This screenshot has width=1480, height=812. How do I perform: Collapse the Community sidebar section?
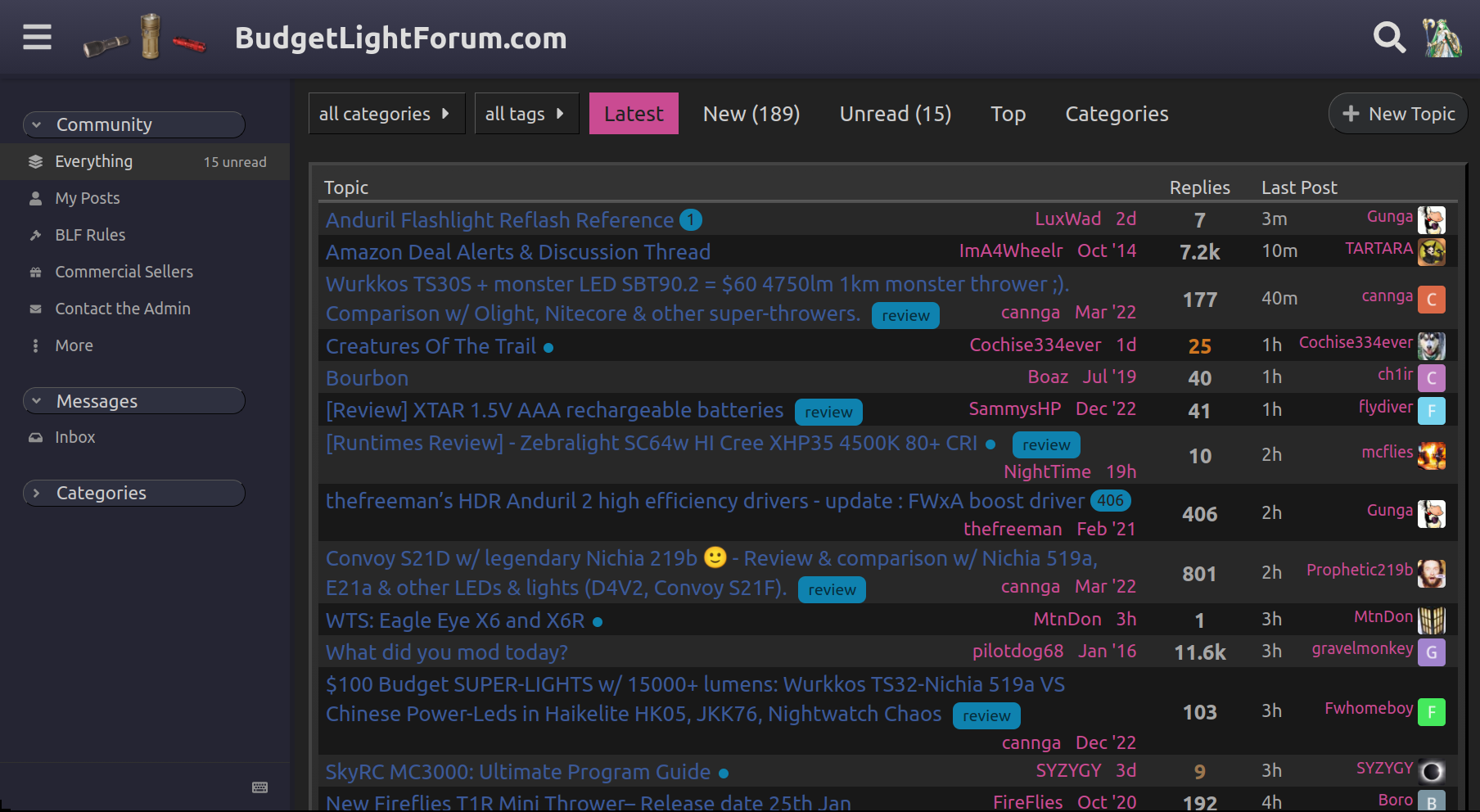click(134, 124)
